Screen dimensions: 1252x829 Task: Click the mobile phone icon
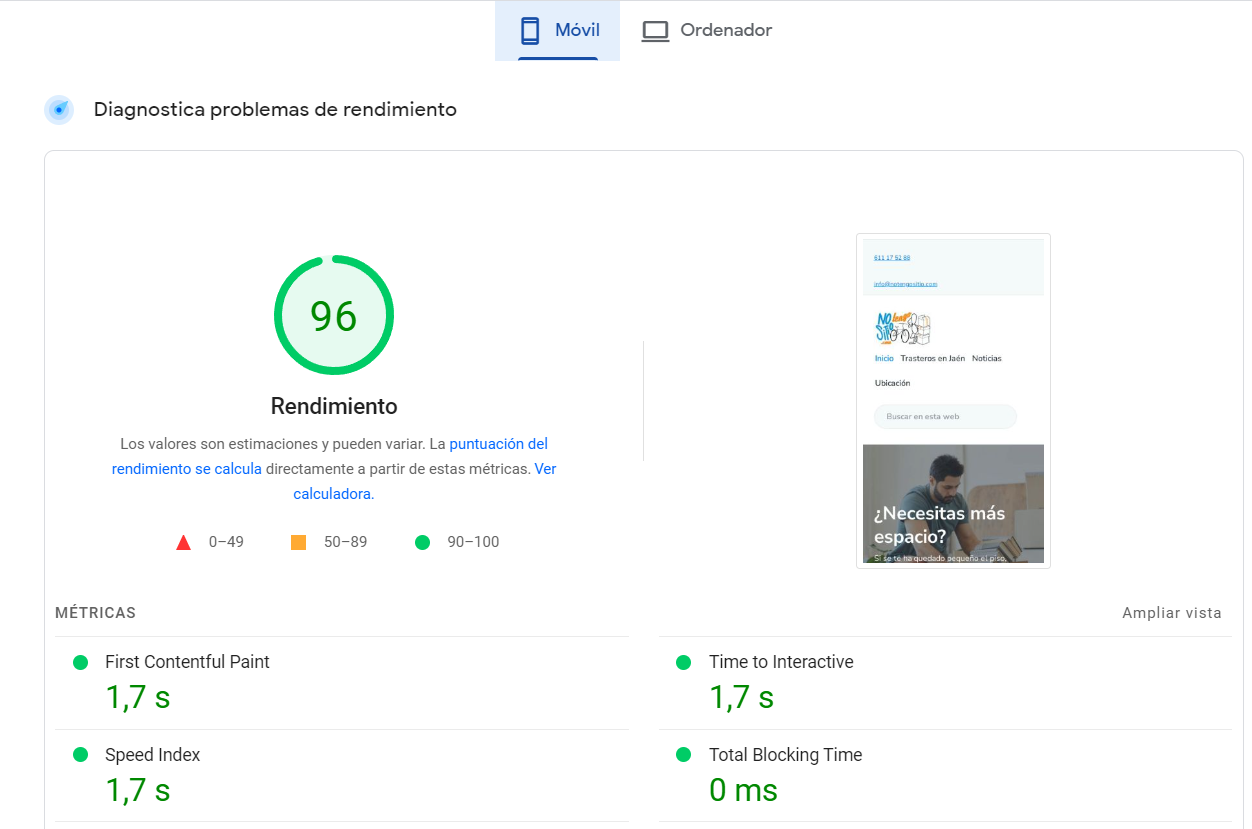click(x=530, y=31)
